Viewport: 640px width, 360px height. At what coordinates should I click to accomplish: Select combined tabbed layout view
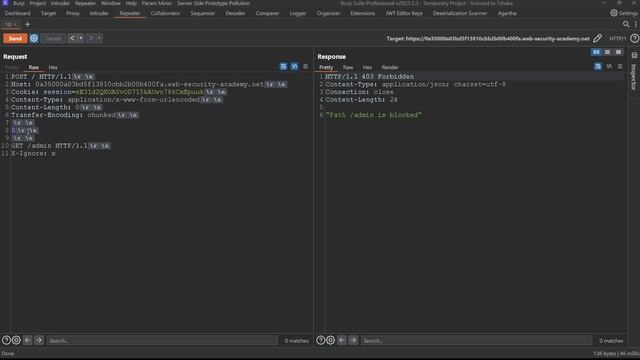click(618, 52)
